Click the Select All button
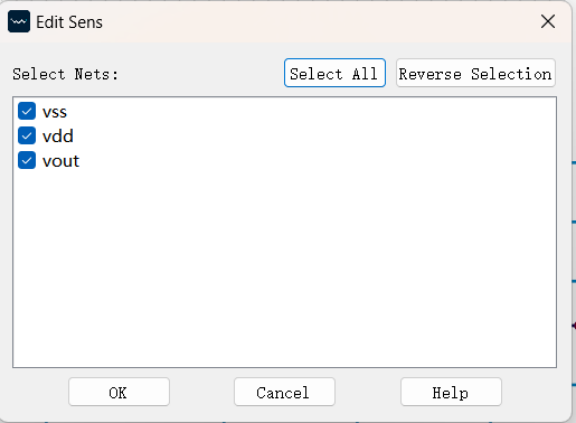Image resolution: width=576 pixels, height=423 pixels. (x=335, y=73)
